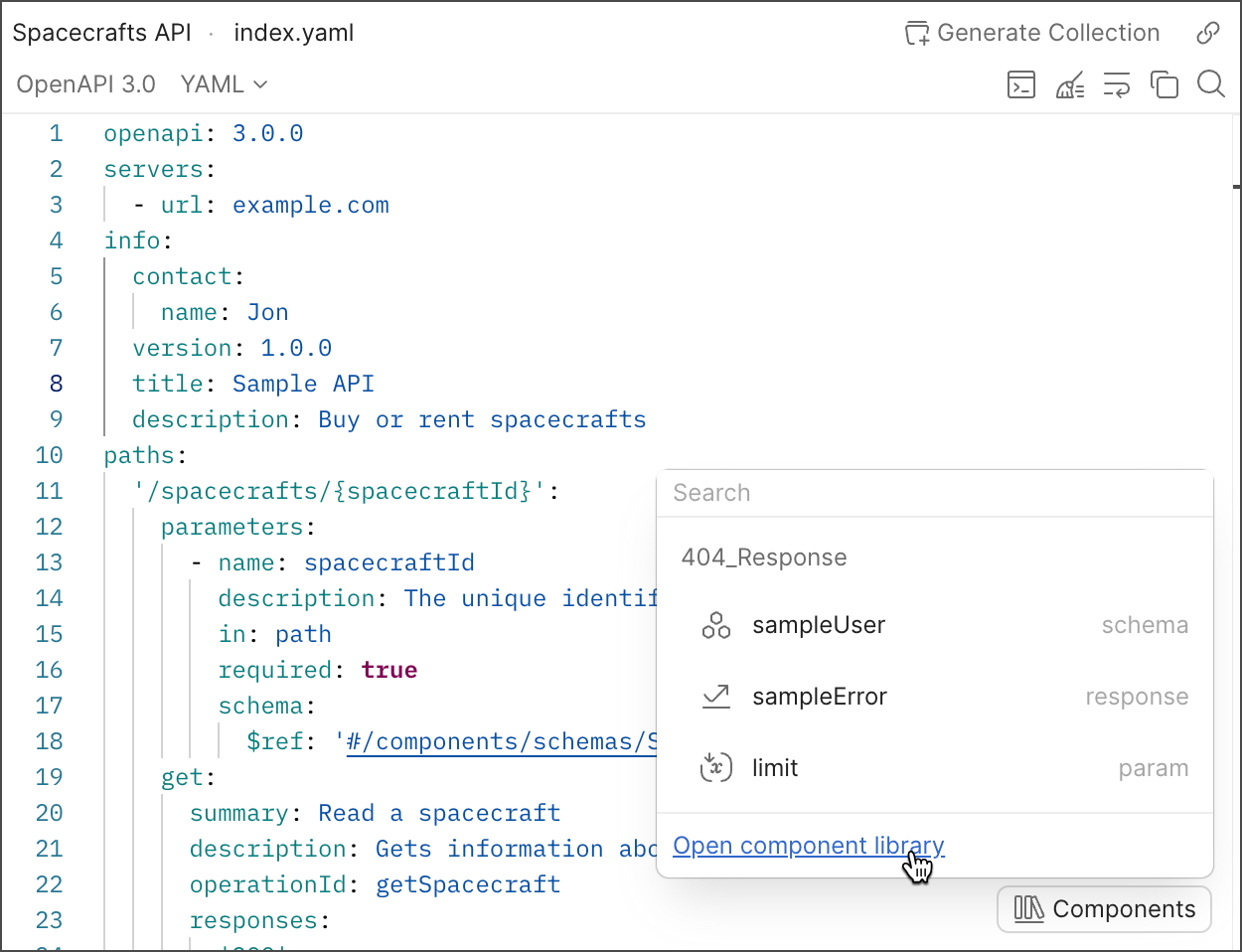Select the beautify/format code broom icon
The height and width of the screenshot is (952, 1242).
1070,84
